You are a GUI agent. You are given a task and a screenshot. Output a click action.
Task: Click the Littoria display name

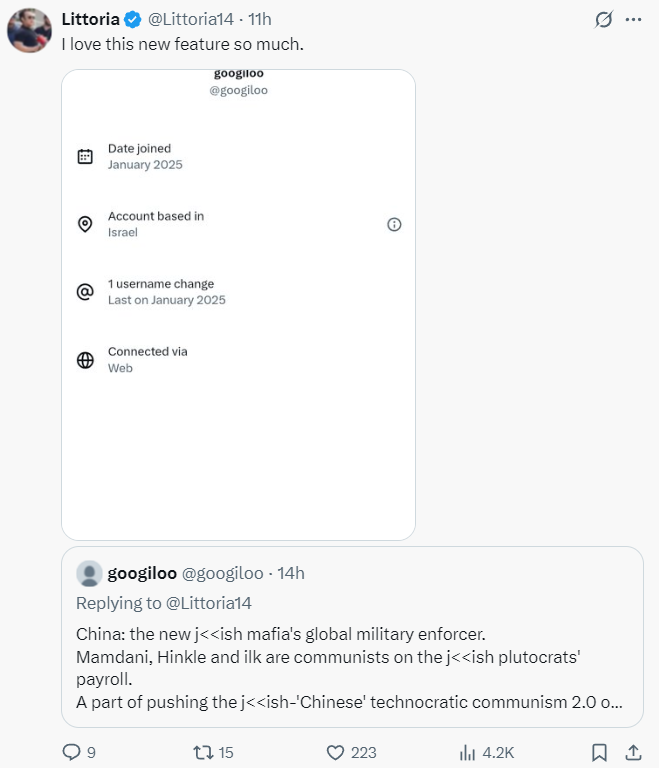90,20
